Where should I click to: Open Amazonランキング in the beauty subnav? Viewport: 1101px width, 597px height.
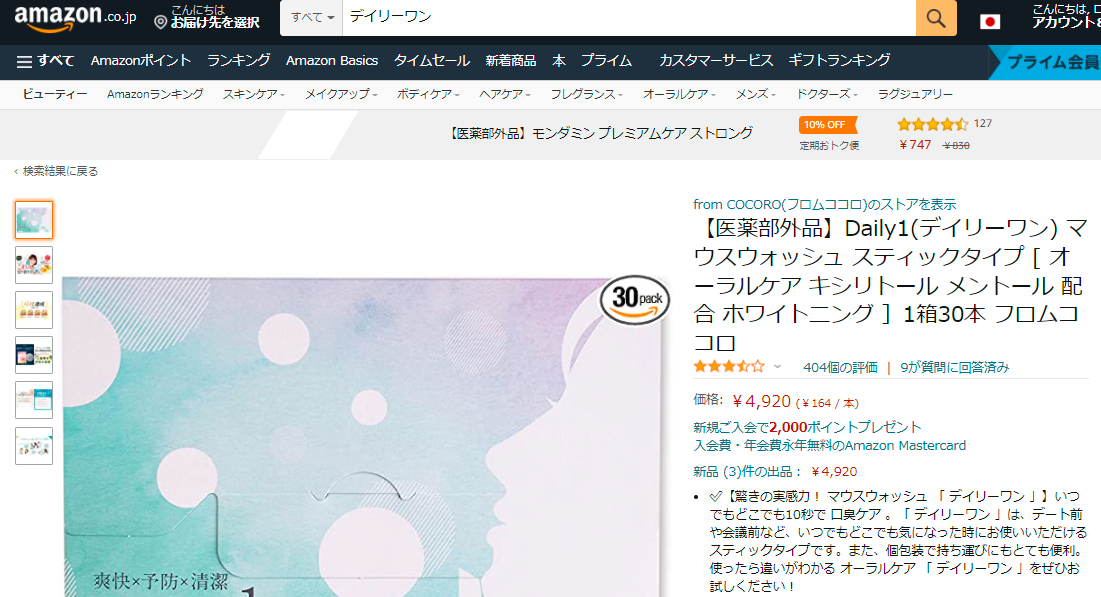[155, 94]
